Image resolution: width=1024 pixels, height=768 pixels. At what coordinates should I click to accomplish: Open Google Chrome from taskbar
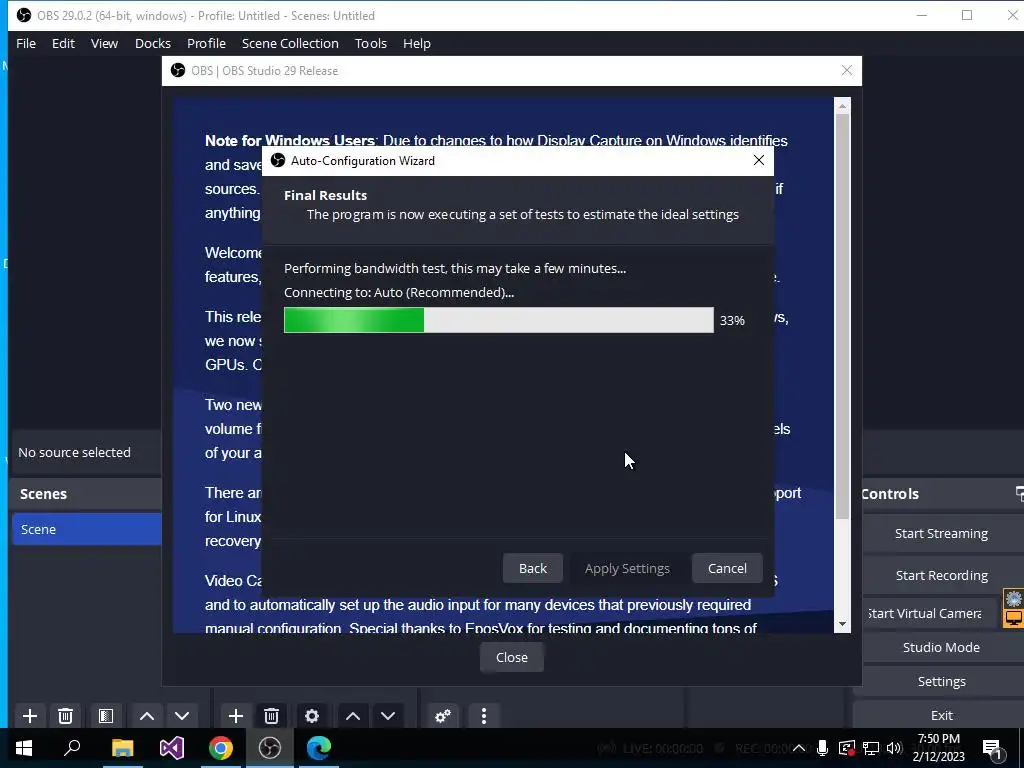coord(221,748)
